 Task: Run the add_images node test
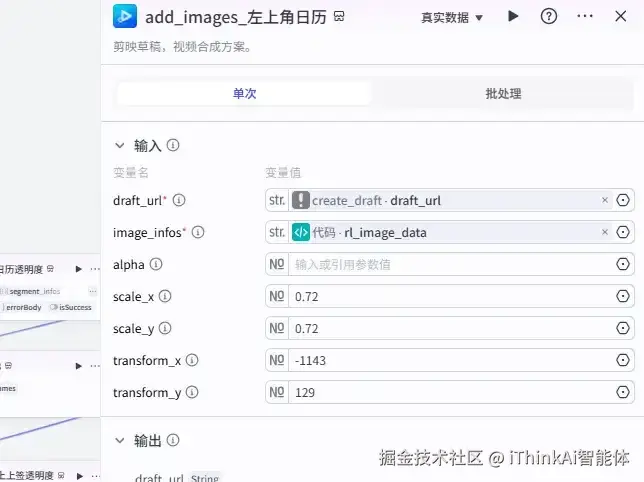click(x=513, y=16)
